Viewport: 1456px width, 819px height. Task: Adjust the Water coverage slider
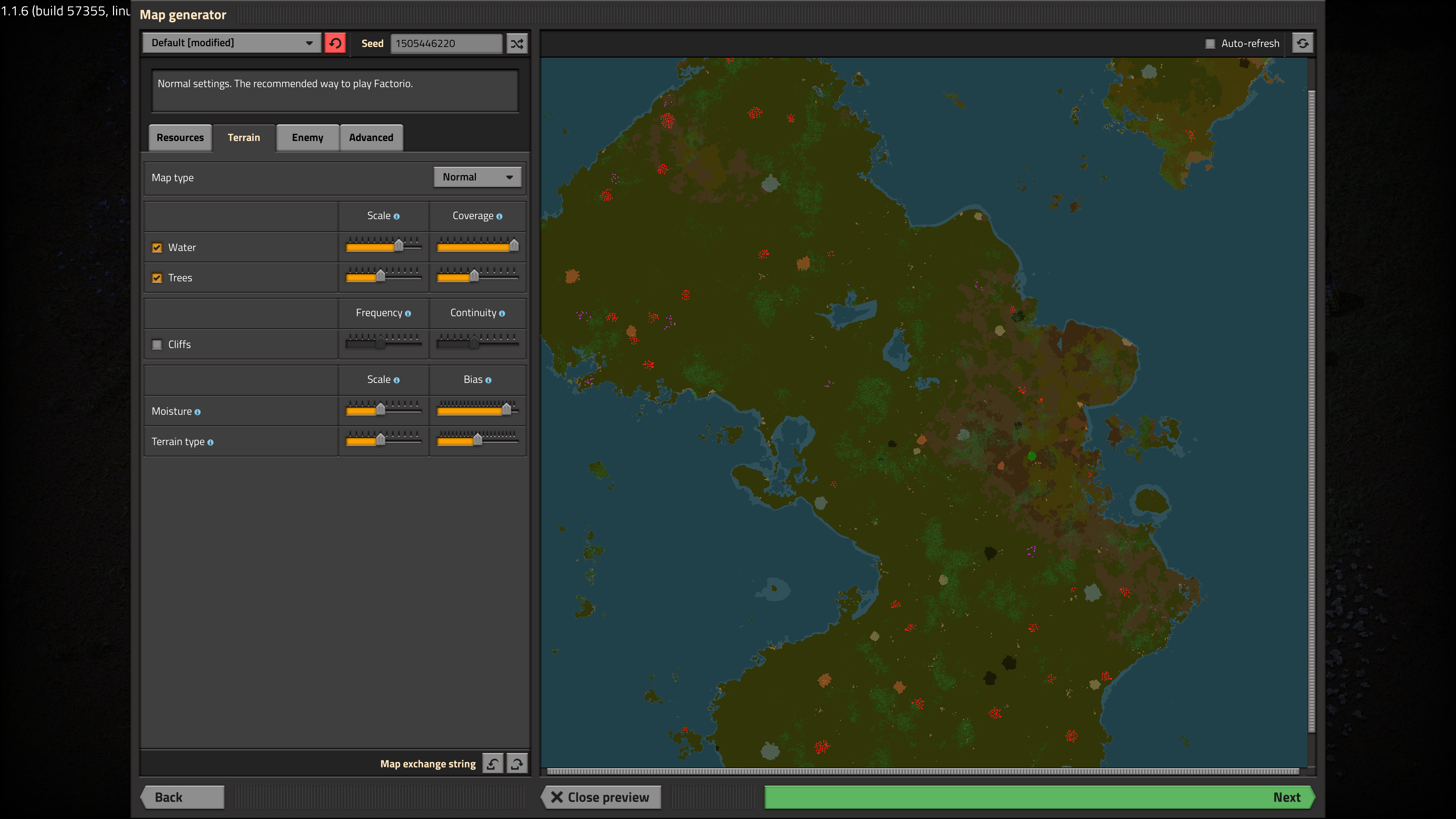(x=478, y=246)
